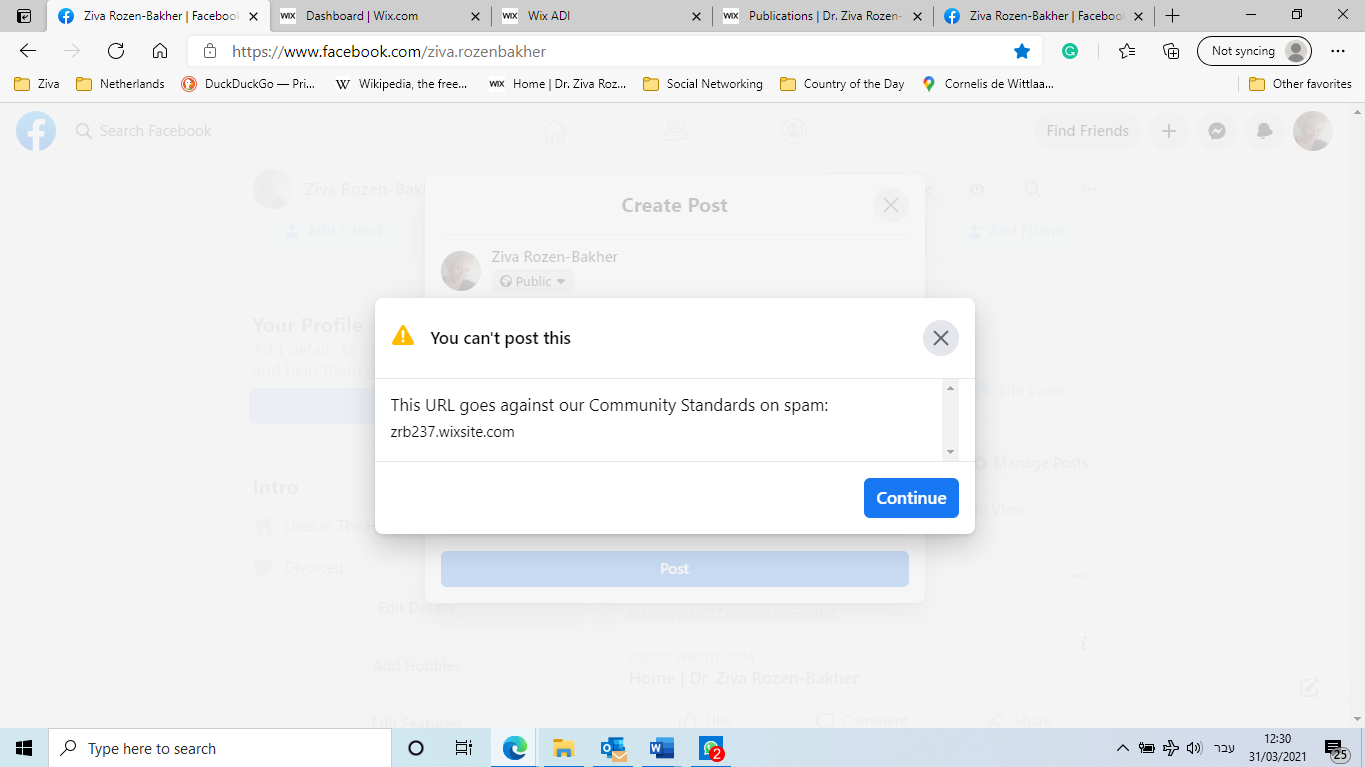1365x767 pixels.
Task: Open Outlook from the taskbar
Action: point(612,748)
